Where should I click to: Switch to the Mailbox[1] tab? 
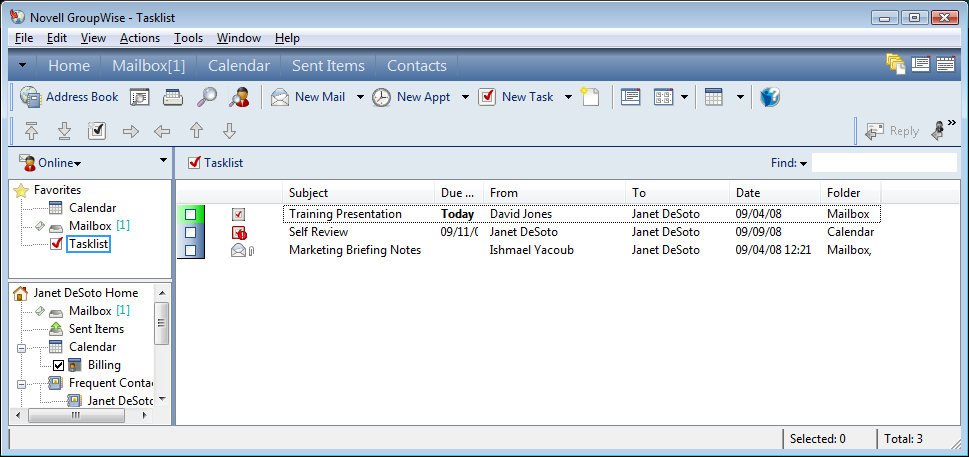coord(149,66)
